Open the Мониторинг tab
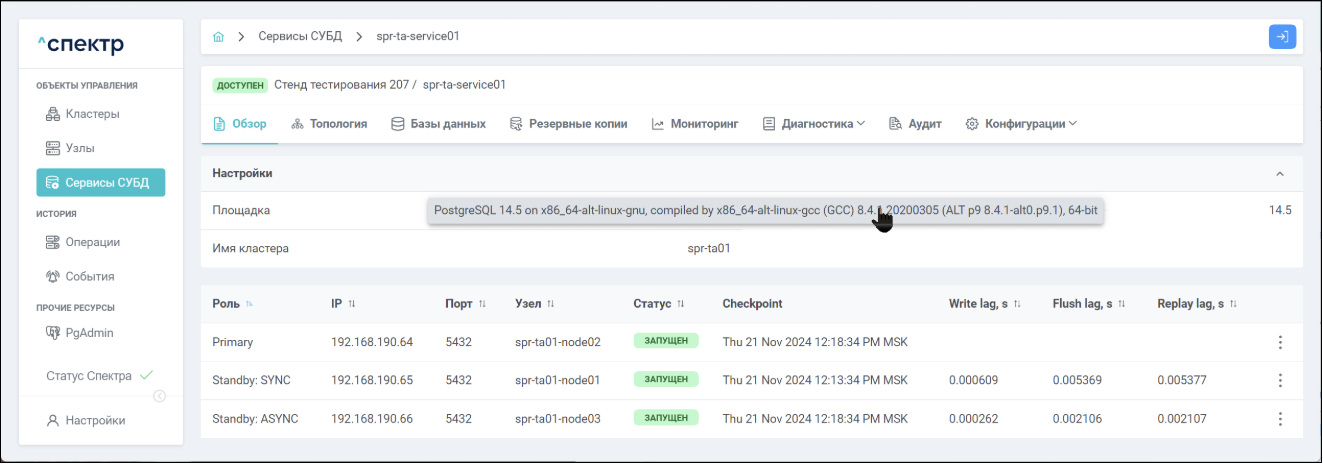 (695, 124)
